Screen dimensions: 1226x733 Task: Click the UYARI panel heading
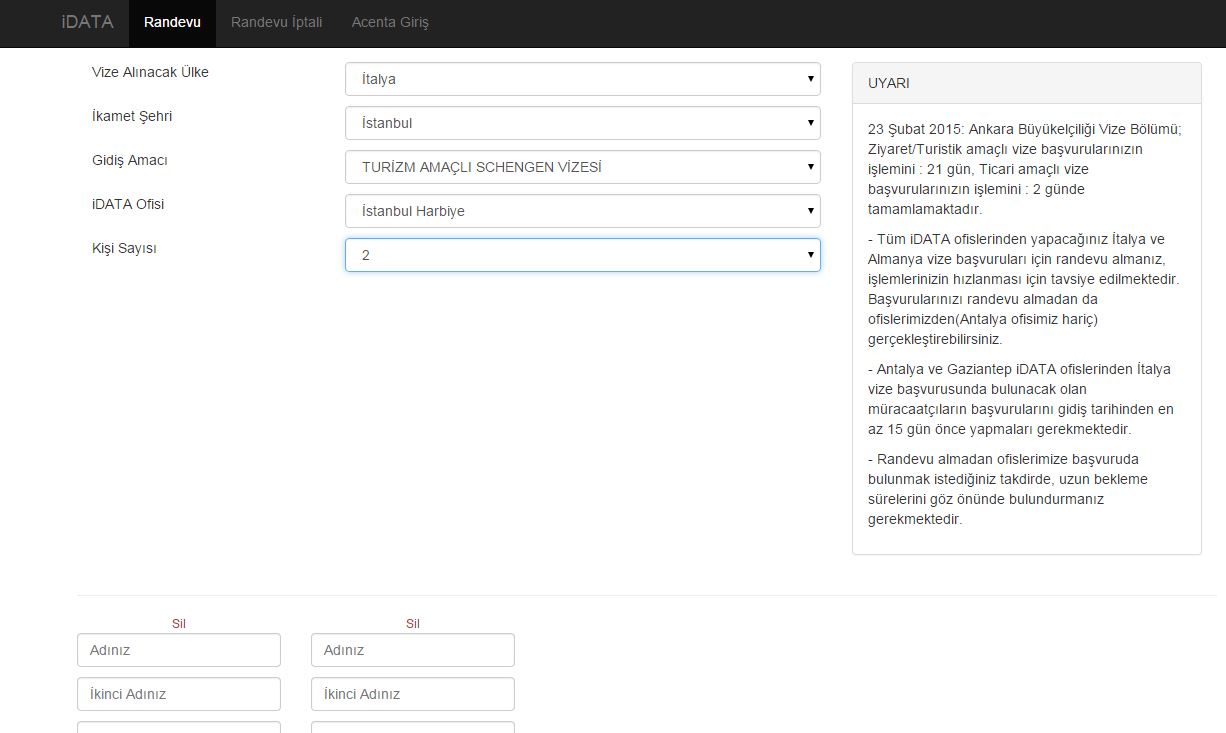click(x=1027, y=84)
